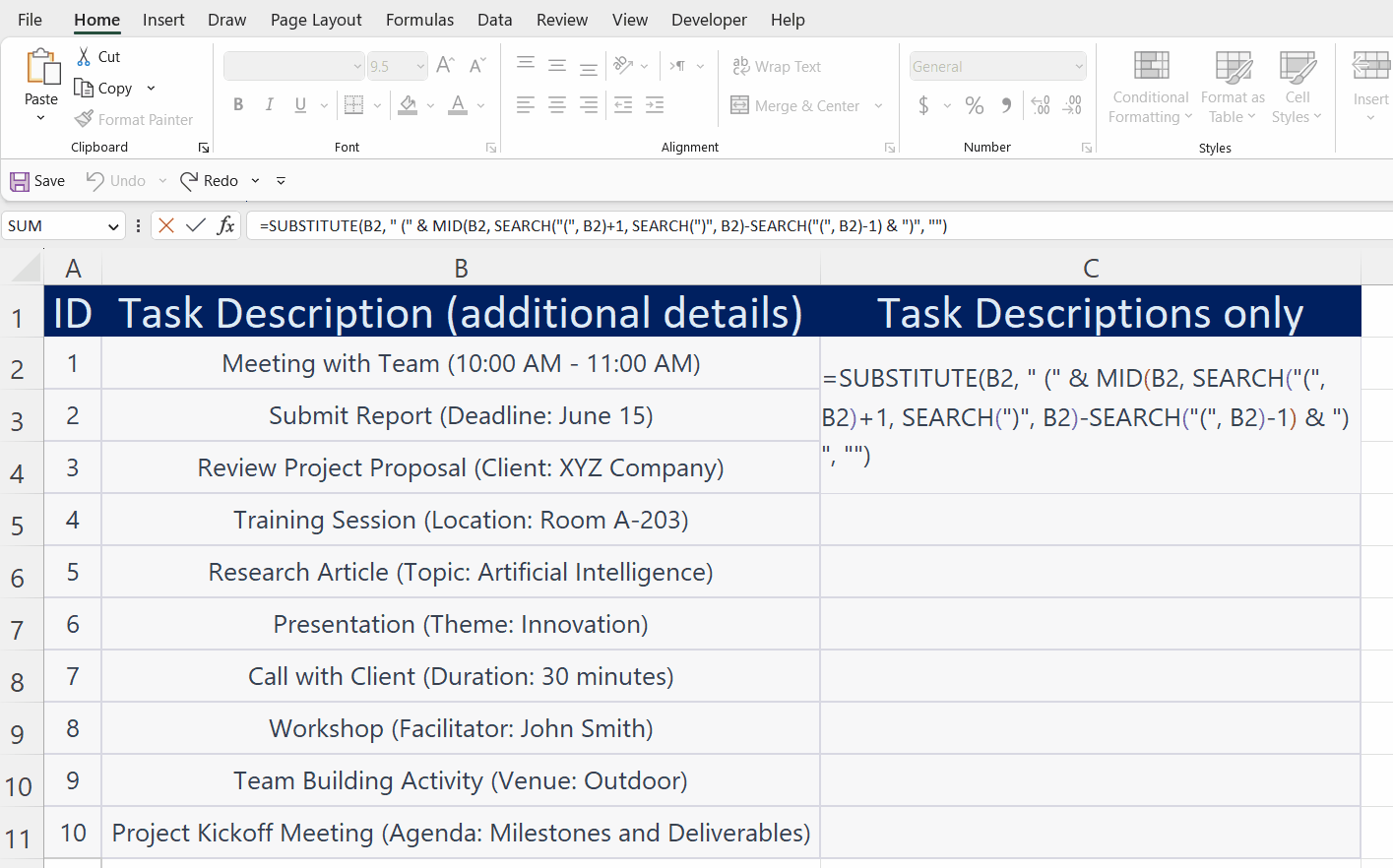The image size is (1393, 868).
Task: Expand the General number format dropdown
Action: (x=1079, y=65)
